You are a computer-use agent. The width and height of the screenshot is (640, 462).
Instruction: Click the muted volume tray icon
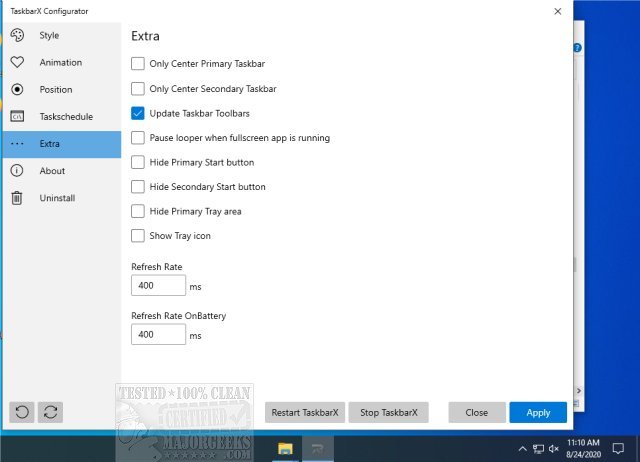click(x=553, y=449)
